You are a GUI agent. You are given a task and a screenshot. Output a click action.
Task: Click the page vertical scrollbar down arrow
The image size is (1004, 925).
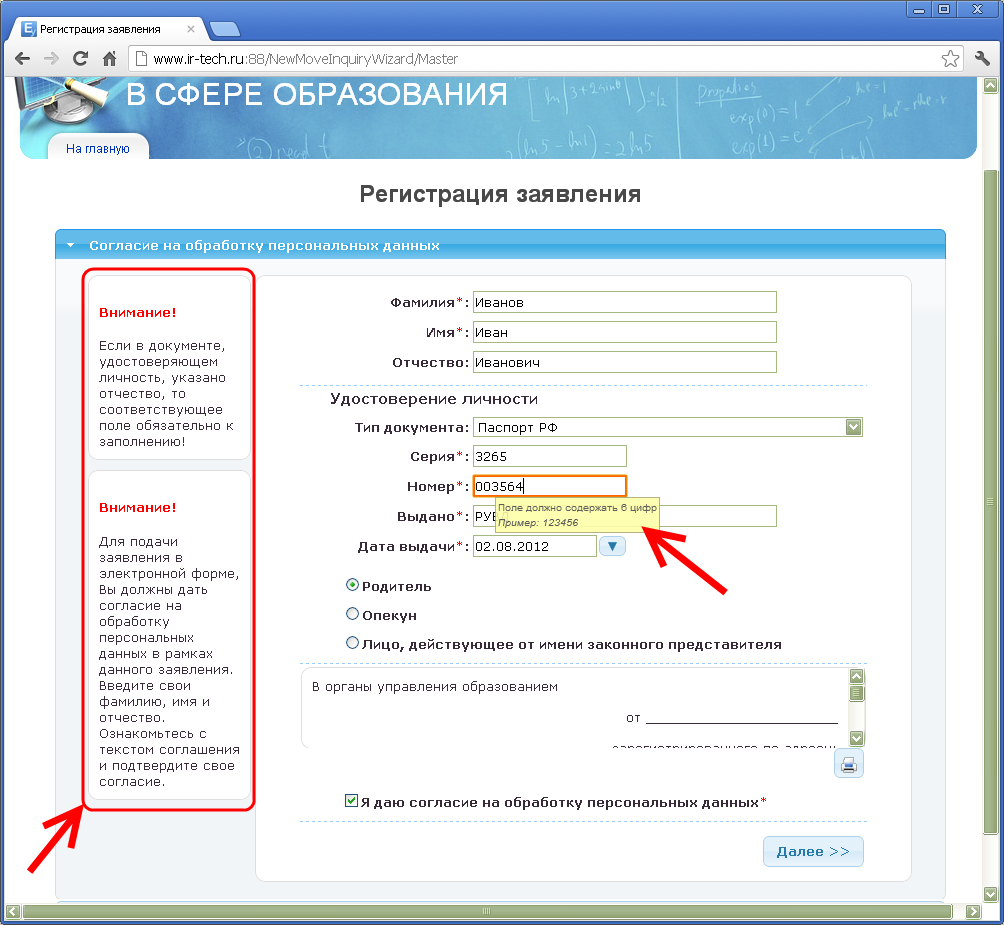coord(990,894)
